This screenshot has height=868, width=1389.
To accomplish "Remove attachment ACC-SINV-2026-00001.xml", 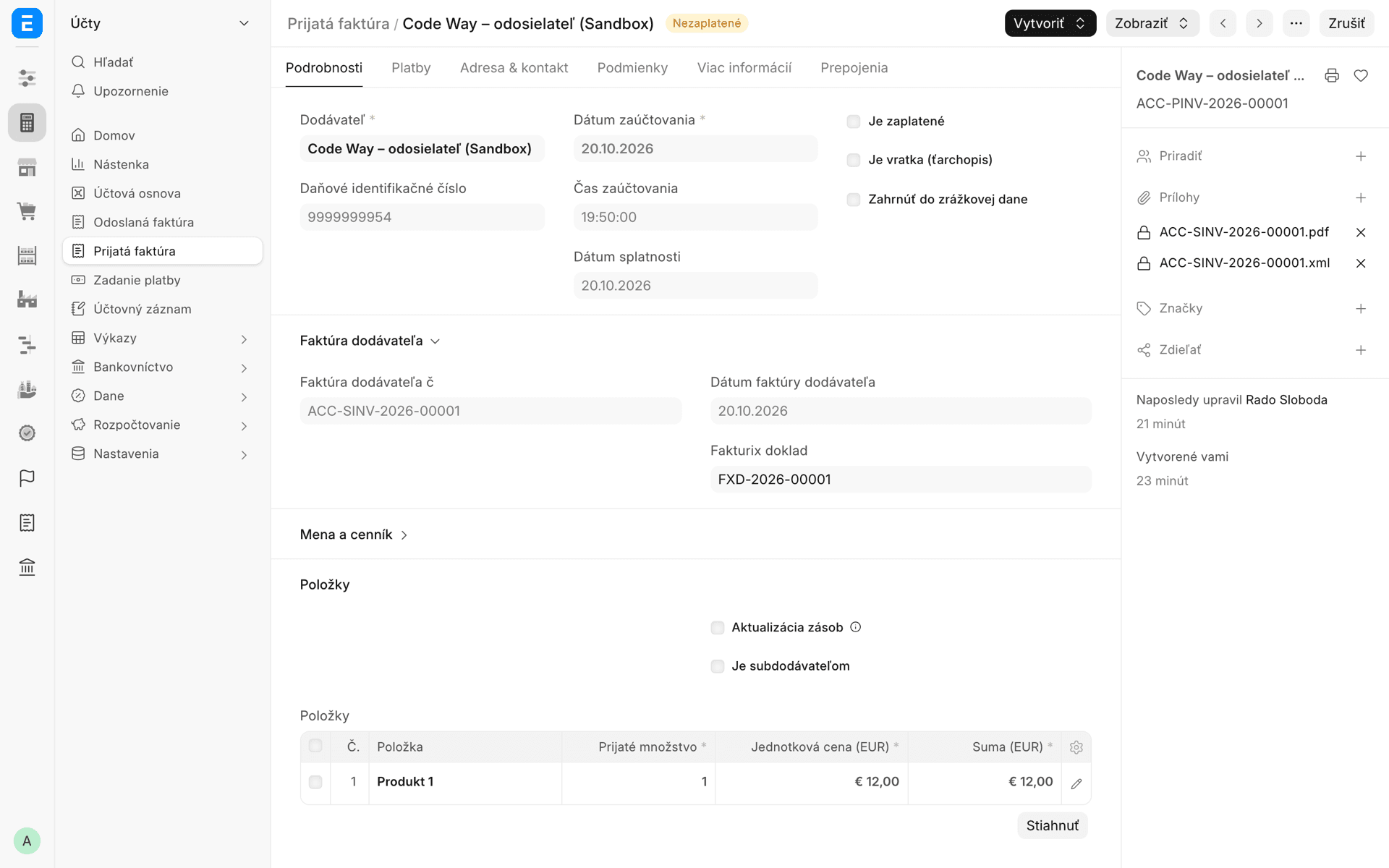I will (x=1361, y=263).
